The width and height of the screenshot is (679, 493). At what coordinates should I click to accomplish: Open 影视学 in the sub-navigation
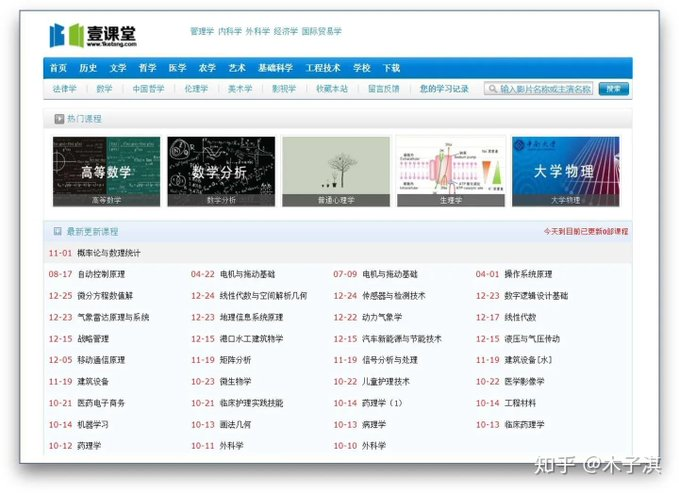284,89
